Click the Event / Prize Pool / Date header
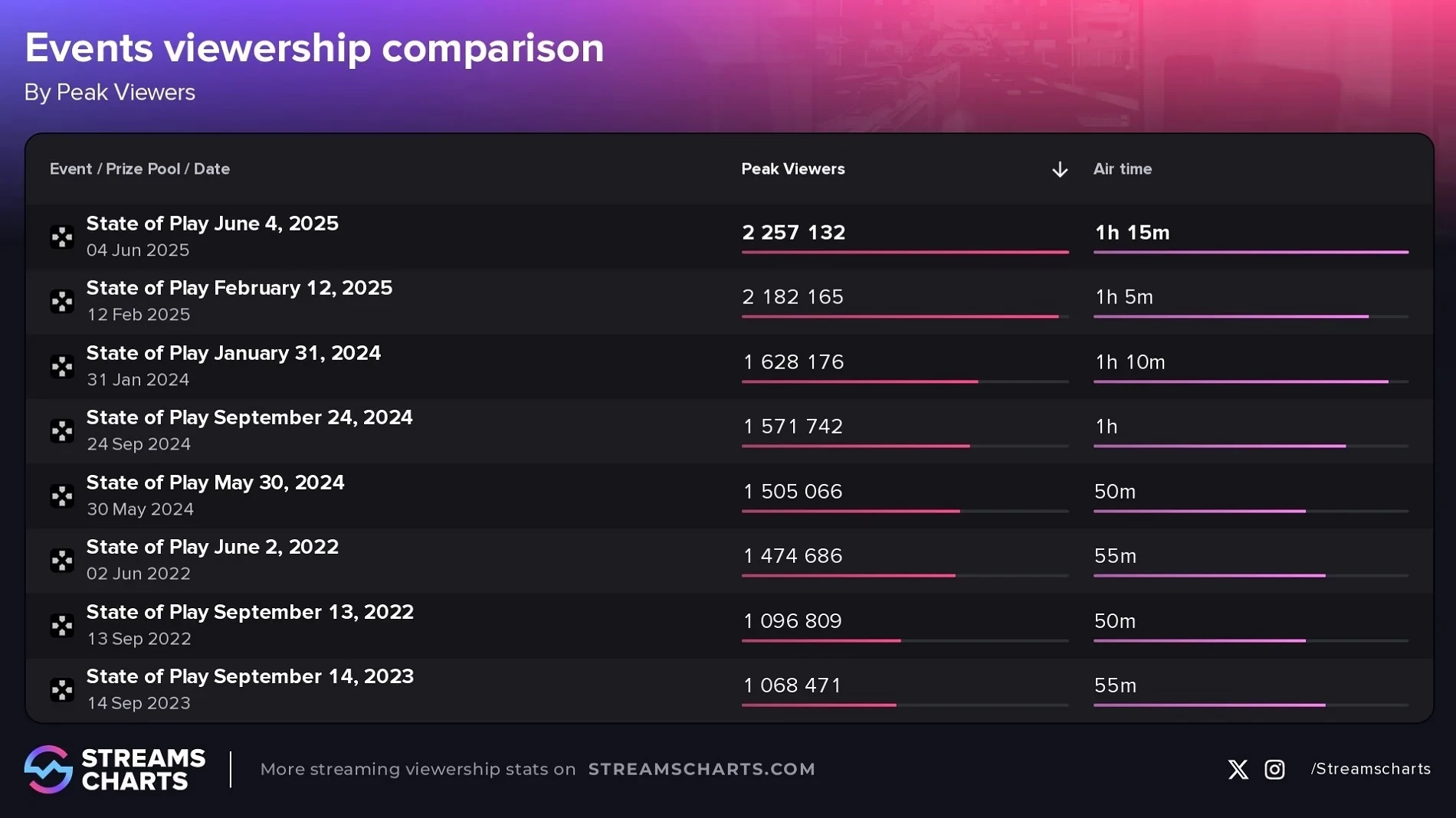 [x=139, y=169]
